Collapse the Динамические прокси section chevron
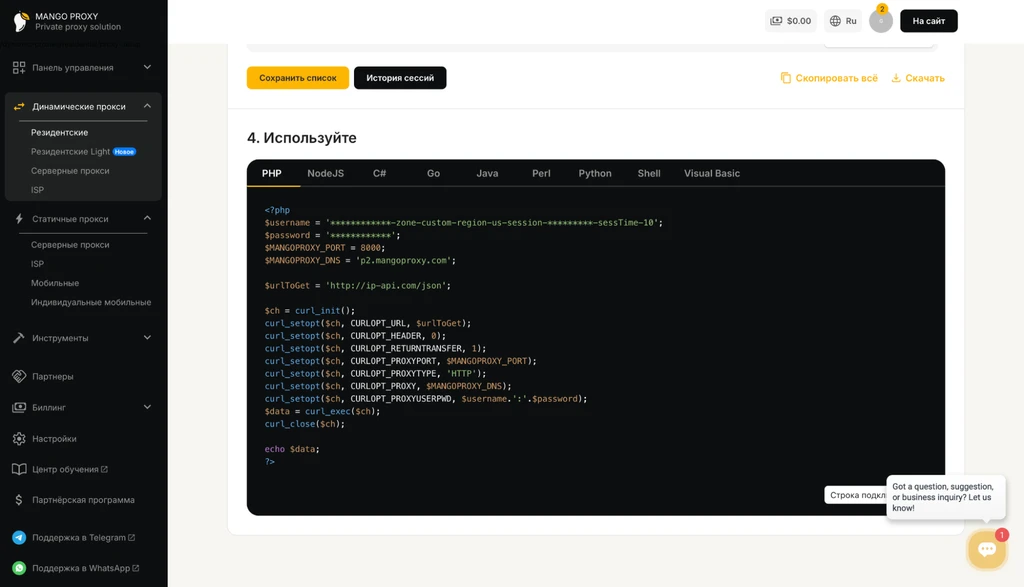 coord(147,106)
